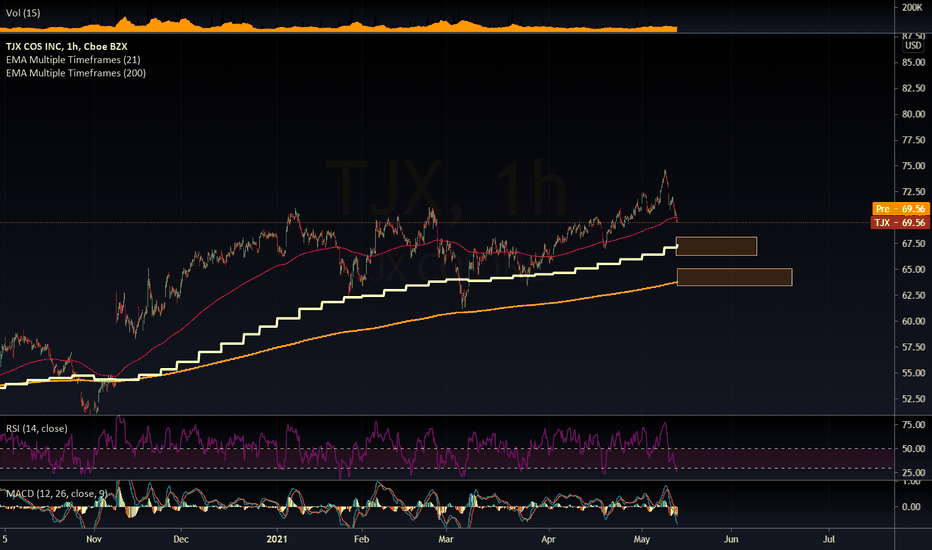Click the MACD 0.00 axis label
The image size is (932, 550).
(x=911, y=507)
